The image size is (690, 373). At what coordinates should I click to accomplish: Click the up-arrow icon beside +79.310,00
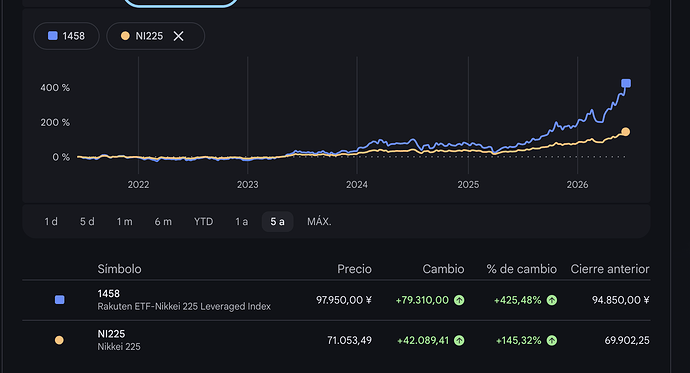(459, 300)
